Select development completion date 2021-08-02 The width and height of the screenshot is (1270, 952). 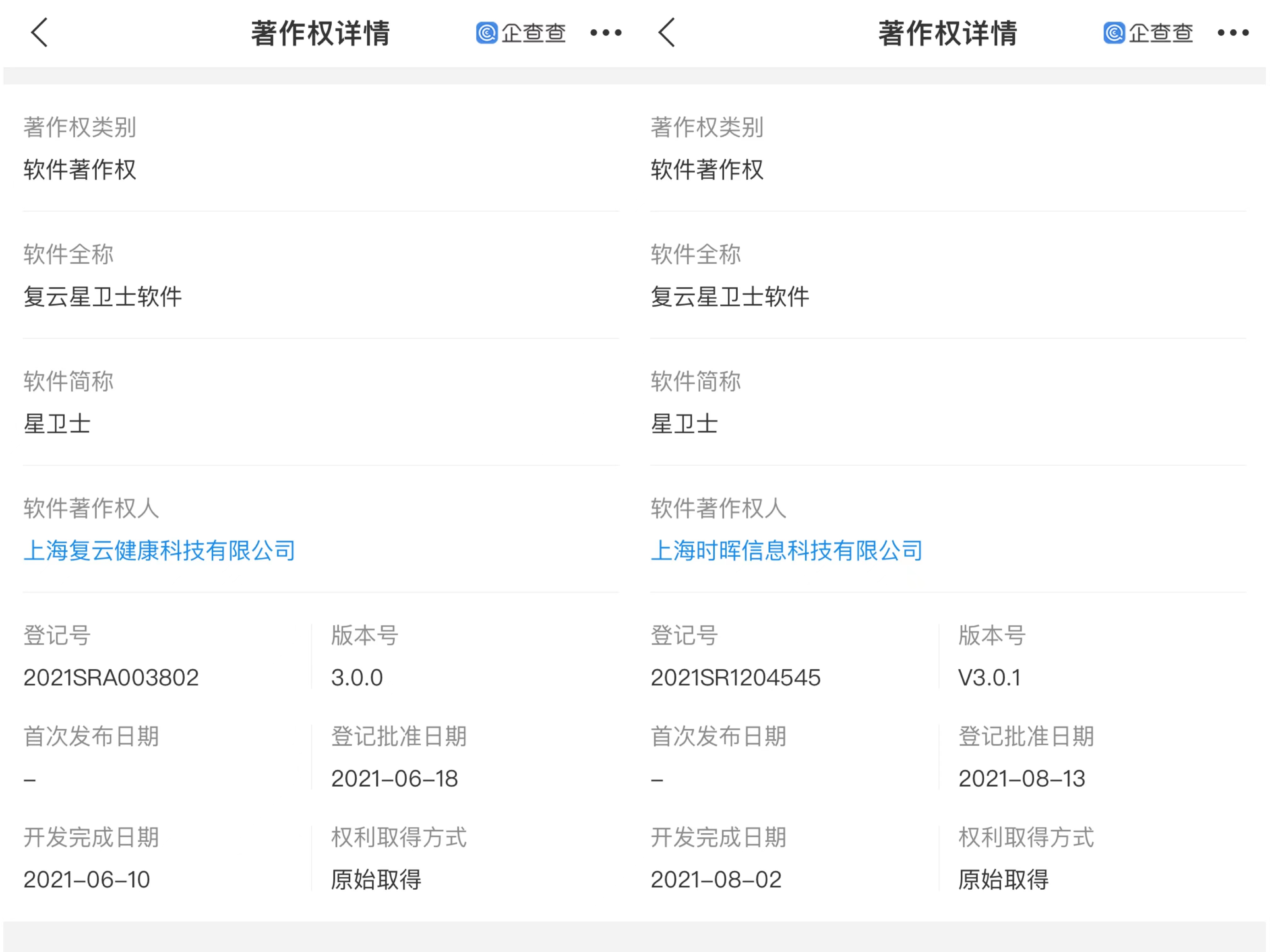pyautogui.click(x=716, y=880)
